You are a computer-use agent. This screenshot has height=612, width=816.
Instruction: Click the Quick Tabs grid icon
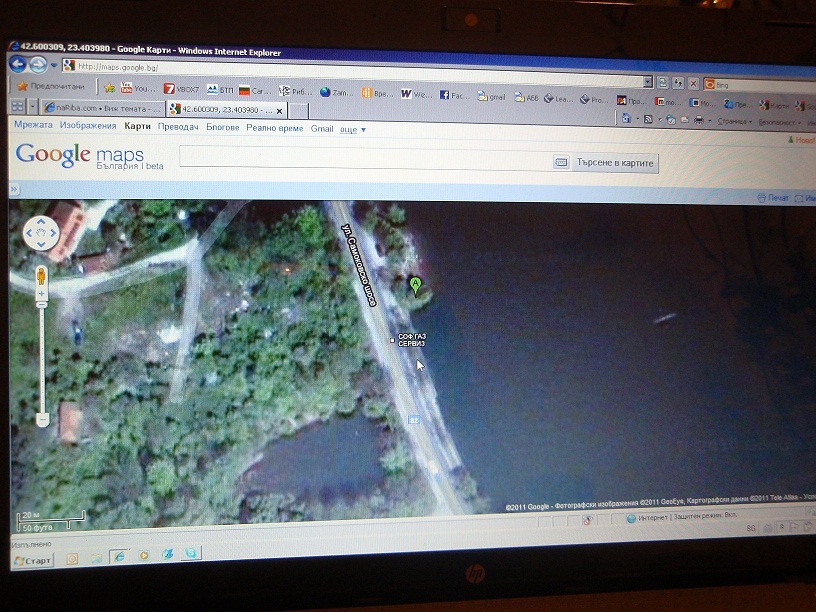[17, 107]
